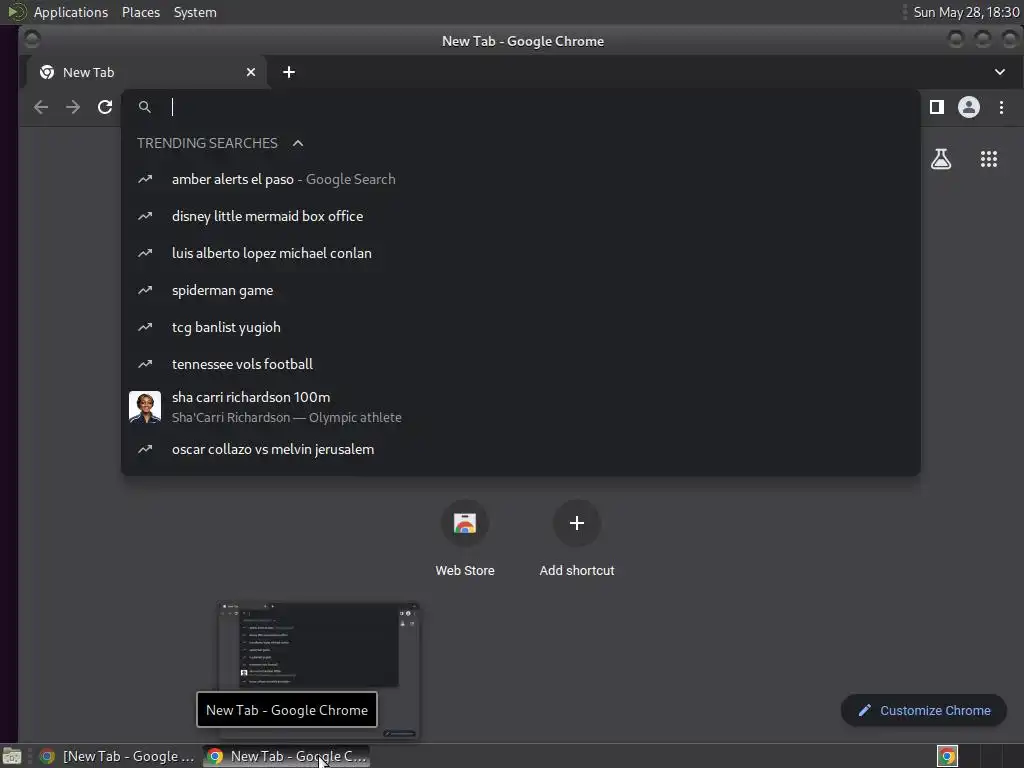Viewport: 1024px width, 768px height.
Task: Select suggestion spiderman game
Action: [520, 290]
